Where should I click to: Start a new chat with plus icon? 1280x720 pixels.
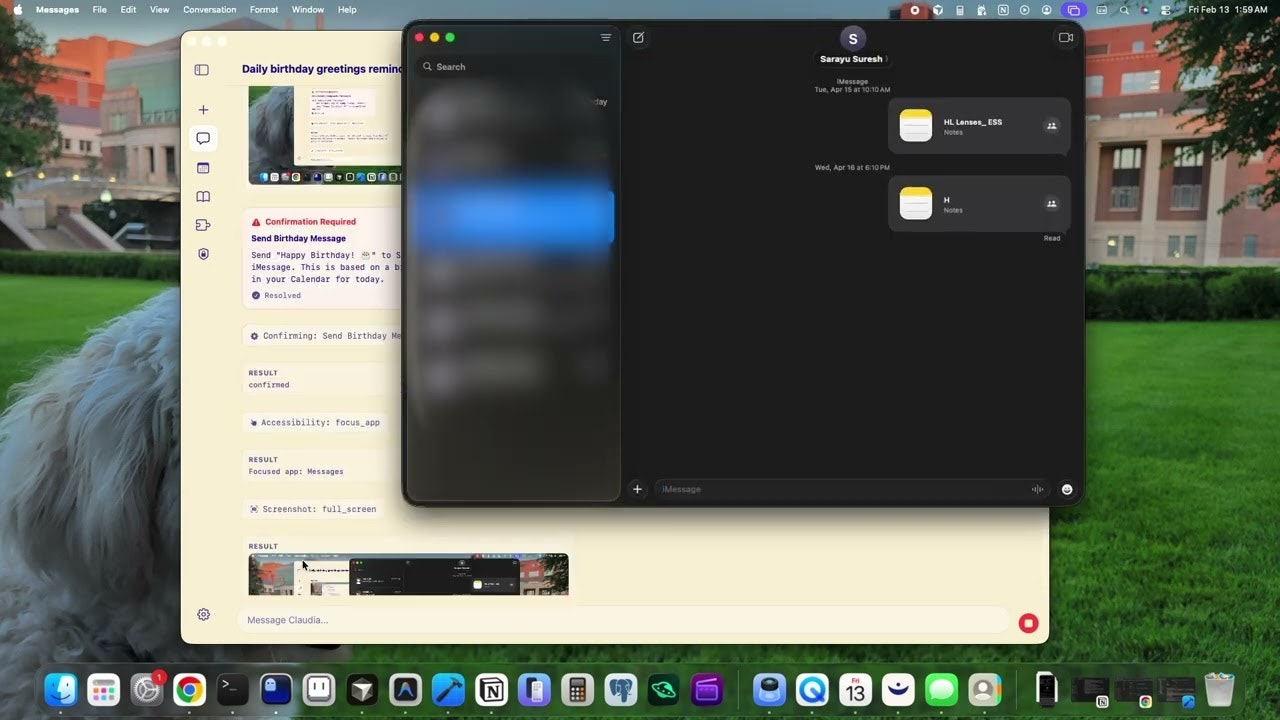click(x=203, y=110)
